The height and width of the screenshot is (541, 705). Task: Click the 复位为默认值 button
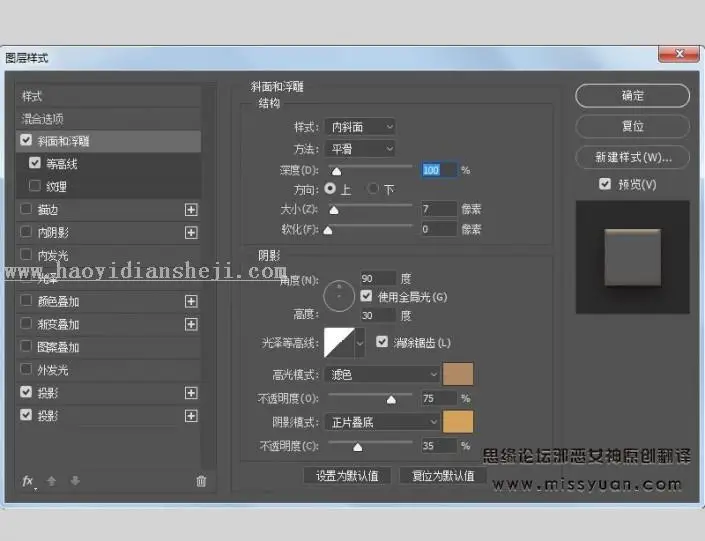(x=443, y=476)
